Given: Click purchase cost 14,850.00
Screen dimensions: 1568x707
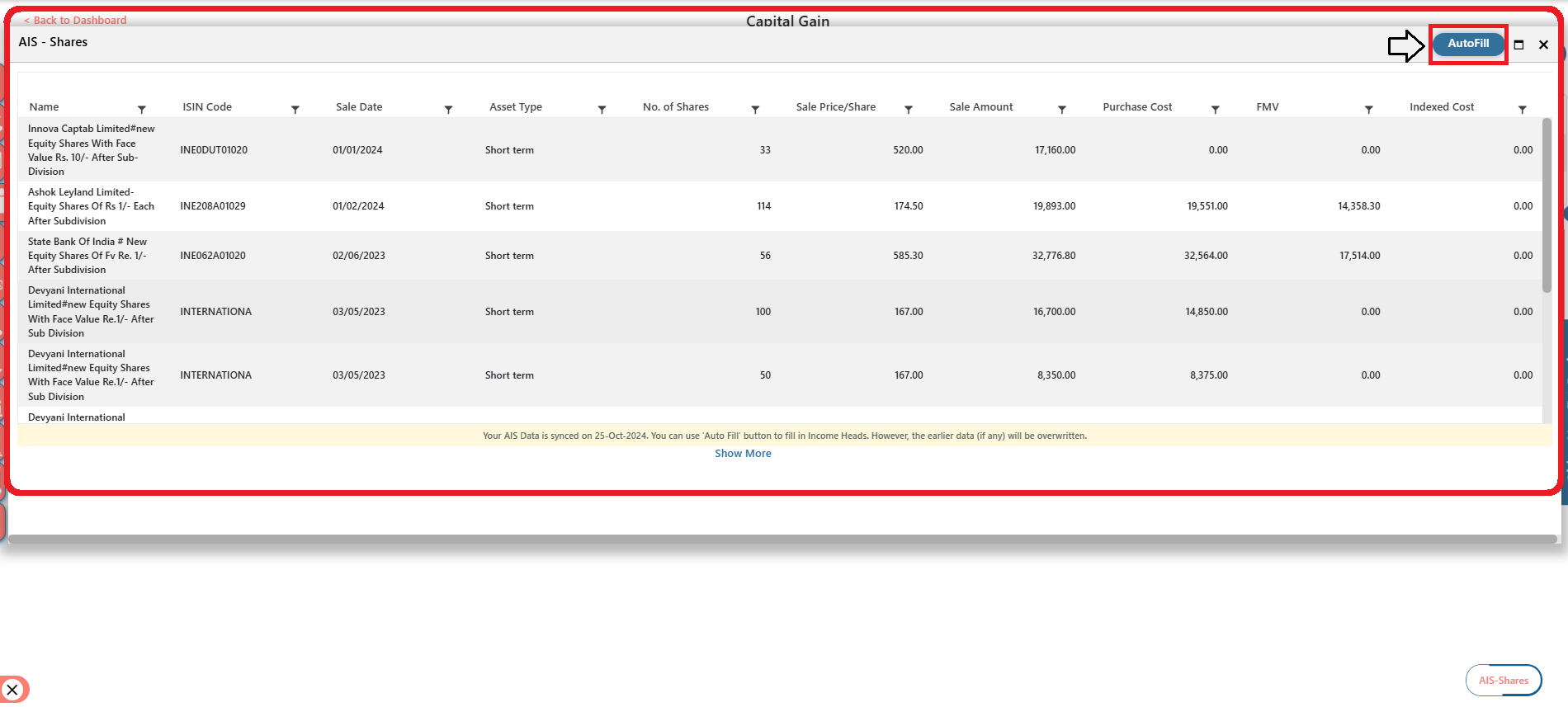Looking at the screenshot, I should point(1207,312).
